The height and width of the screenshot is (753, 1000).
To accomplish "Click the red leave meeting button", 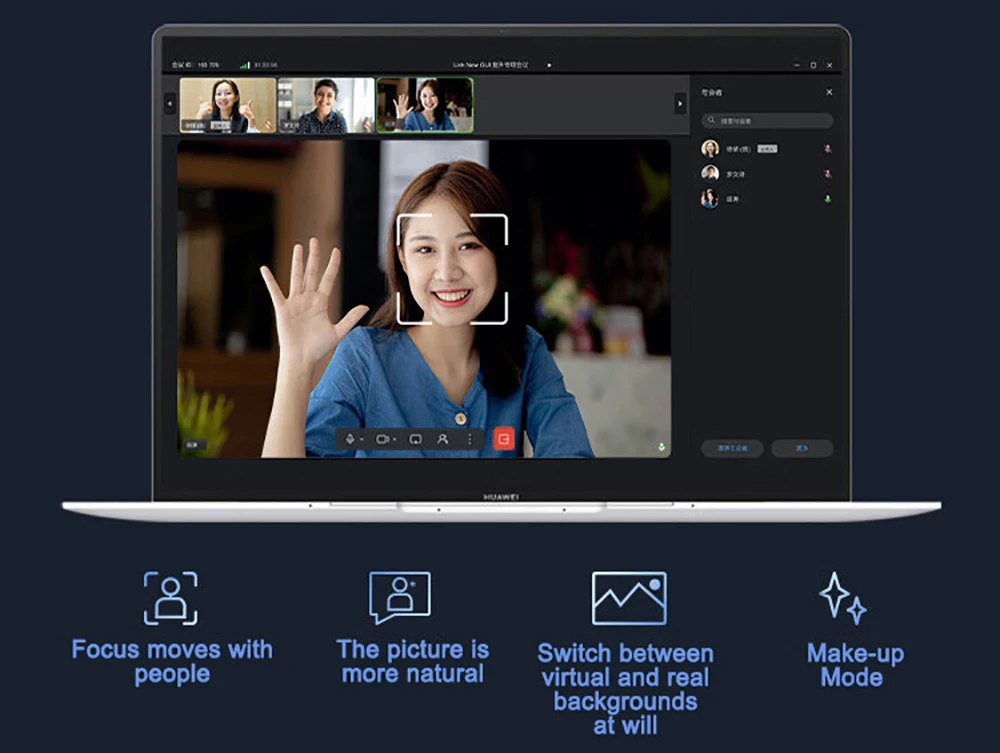I will (x=504, y=438).
